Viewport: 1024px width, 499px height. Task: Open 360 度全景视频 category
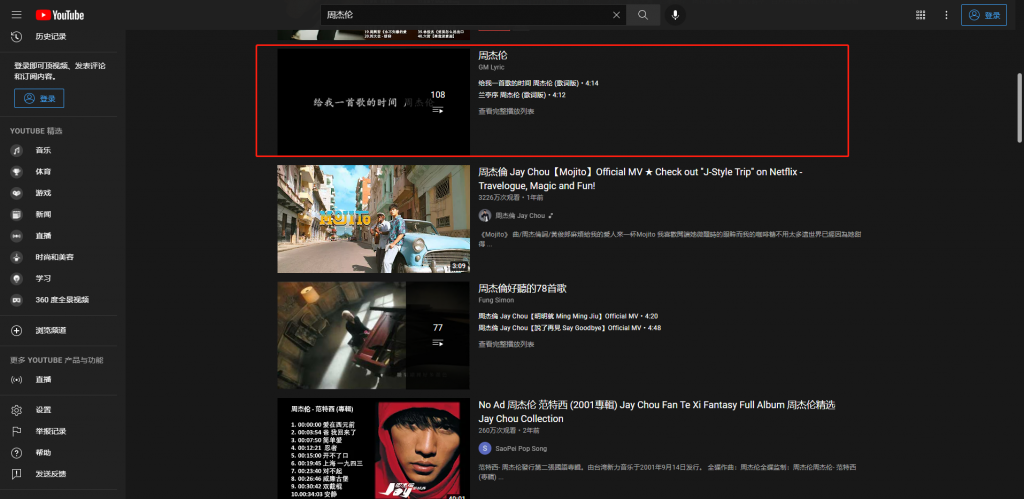pyautogui.click(x=63, y=300)
